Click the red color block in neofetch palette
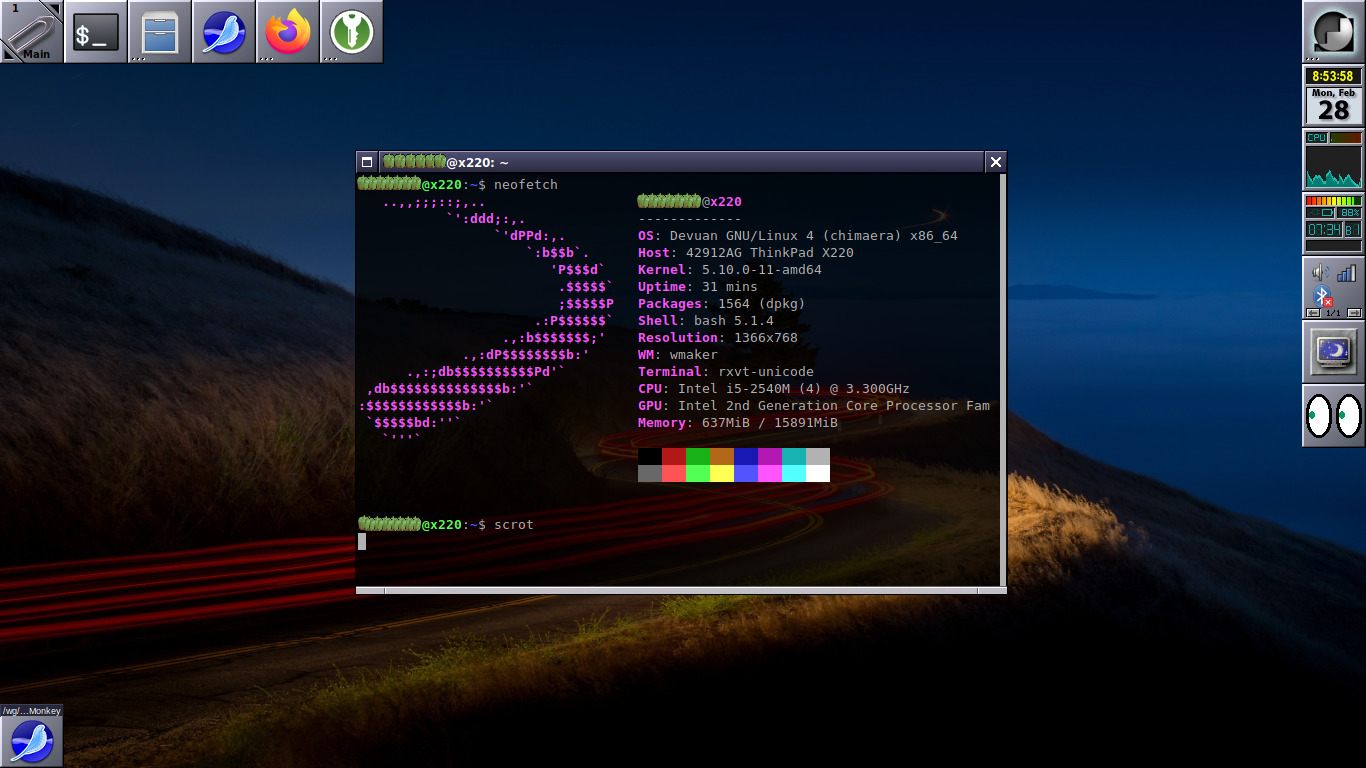The height and width of the screenshot is (768, 1366). click(674, 456)
